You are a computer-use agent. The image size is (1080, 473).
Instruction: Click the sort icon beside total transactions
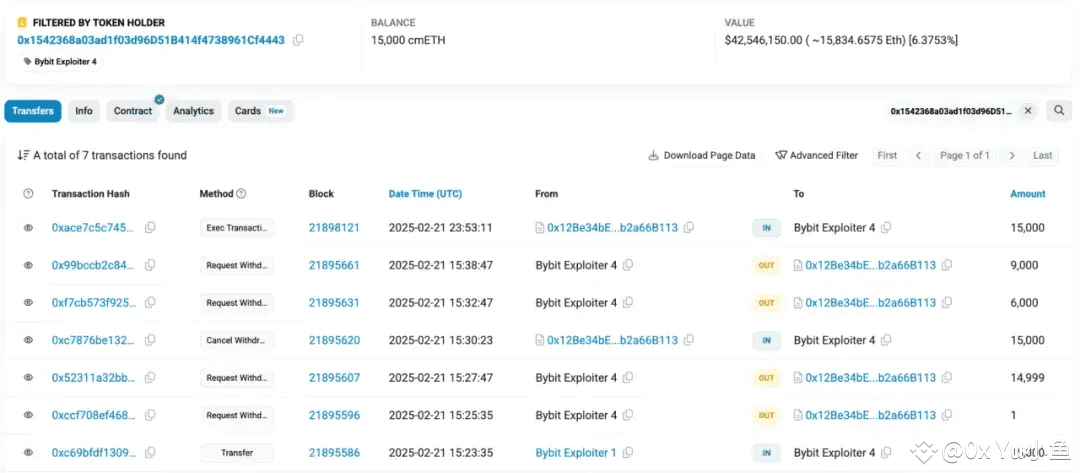pyautogui.click(x=23, y=155)
